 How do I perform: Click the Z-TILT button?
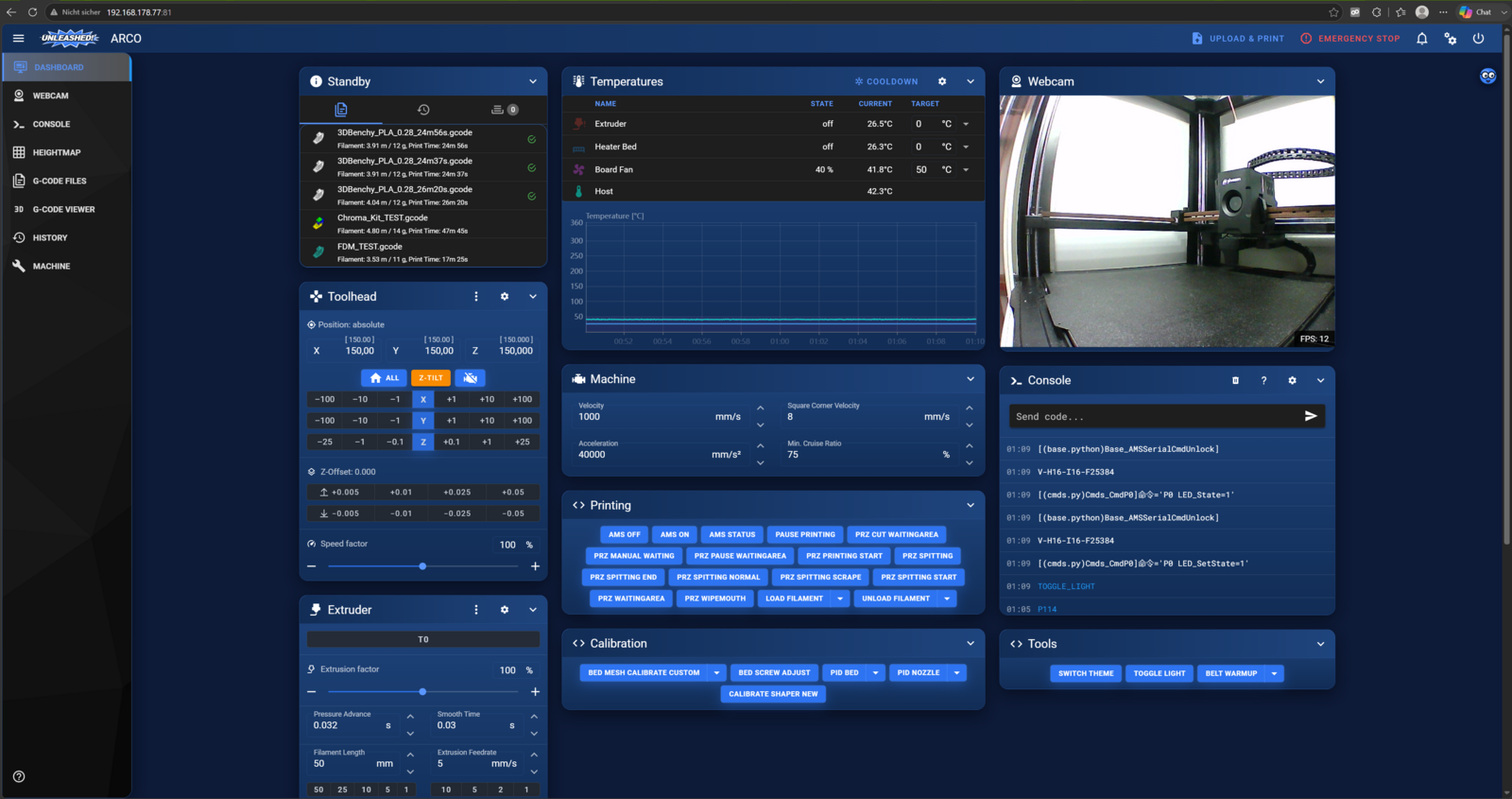[431, 378]
